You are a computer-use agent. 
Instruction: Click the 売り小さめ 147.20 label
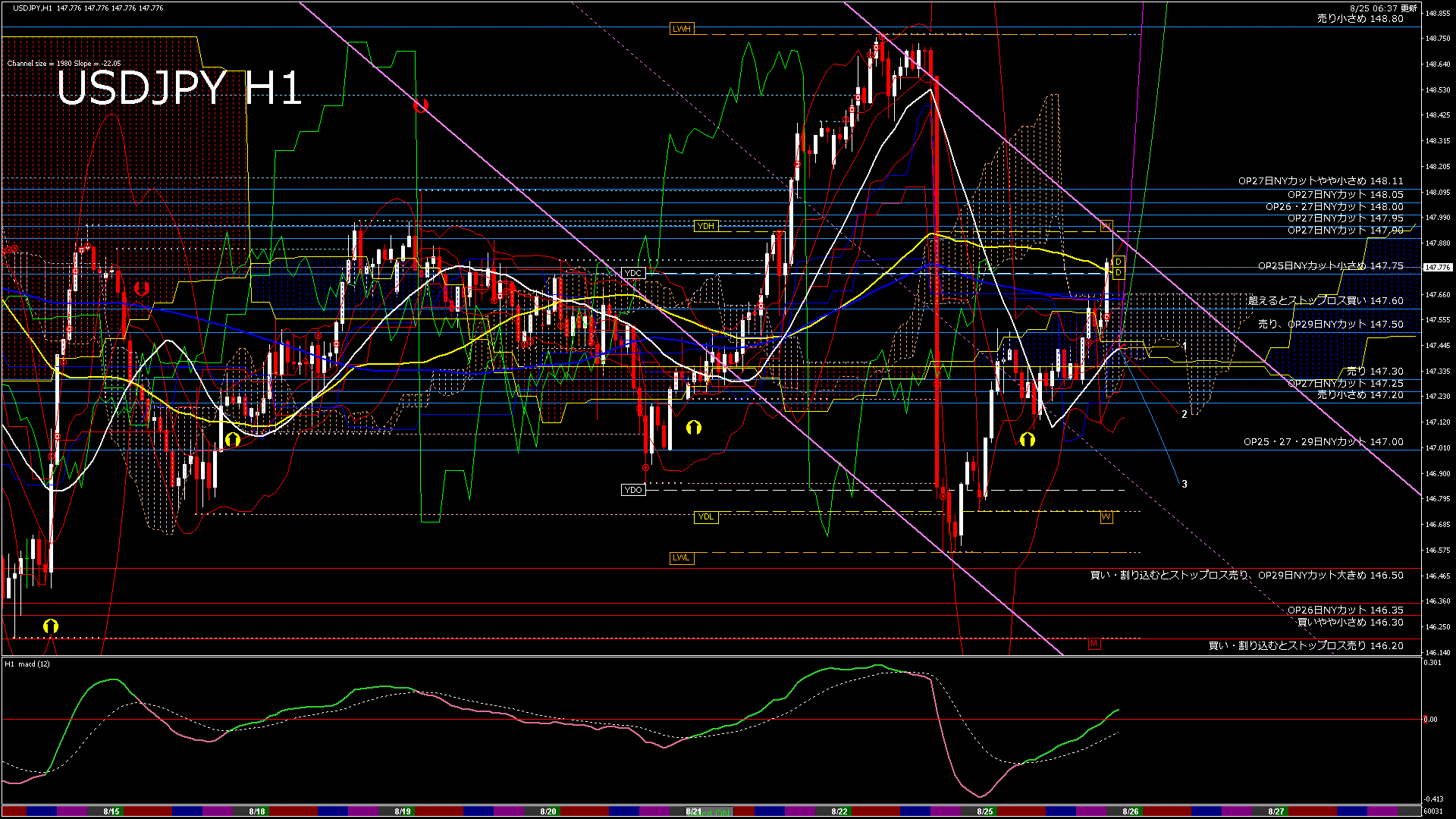(x=1360, y=395)
